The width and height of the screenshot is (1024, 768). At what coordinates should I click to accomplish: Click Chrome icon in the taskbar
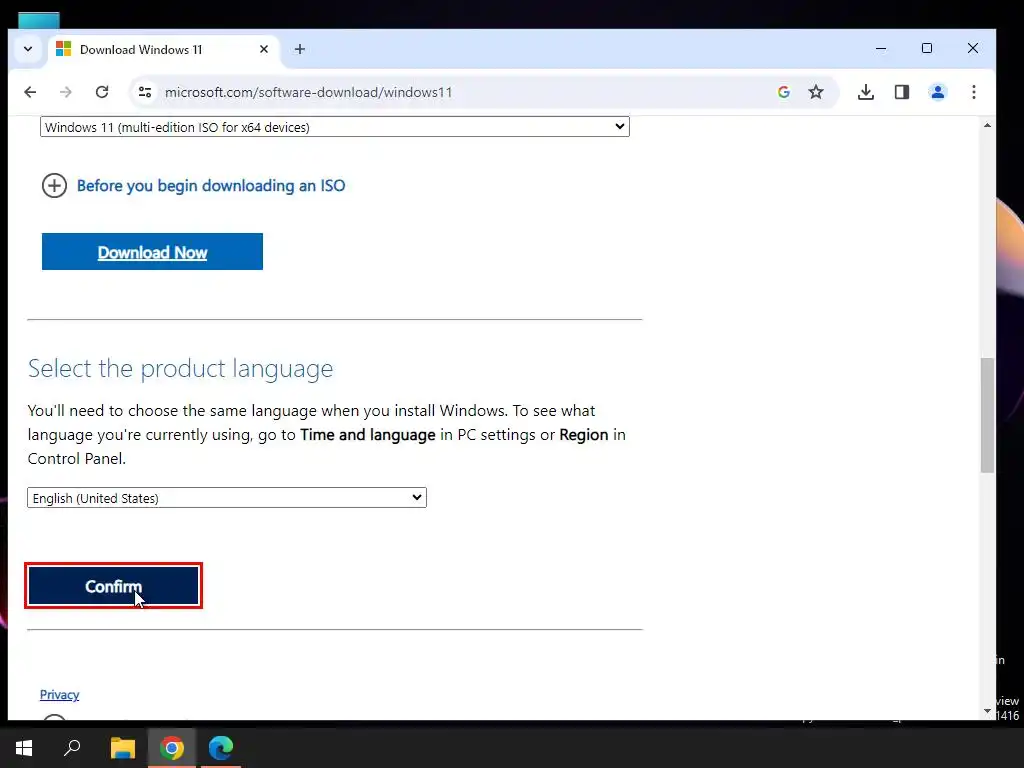pos(171,748)
